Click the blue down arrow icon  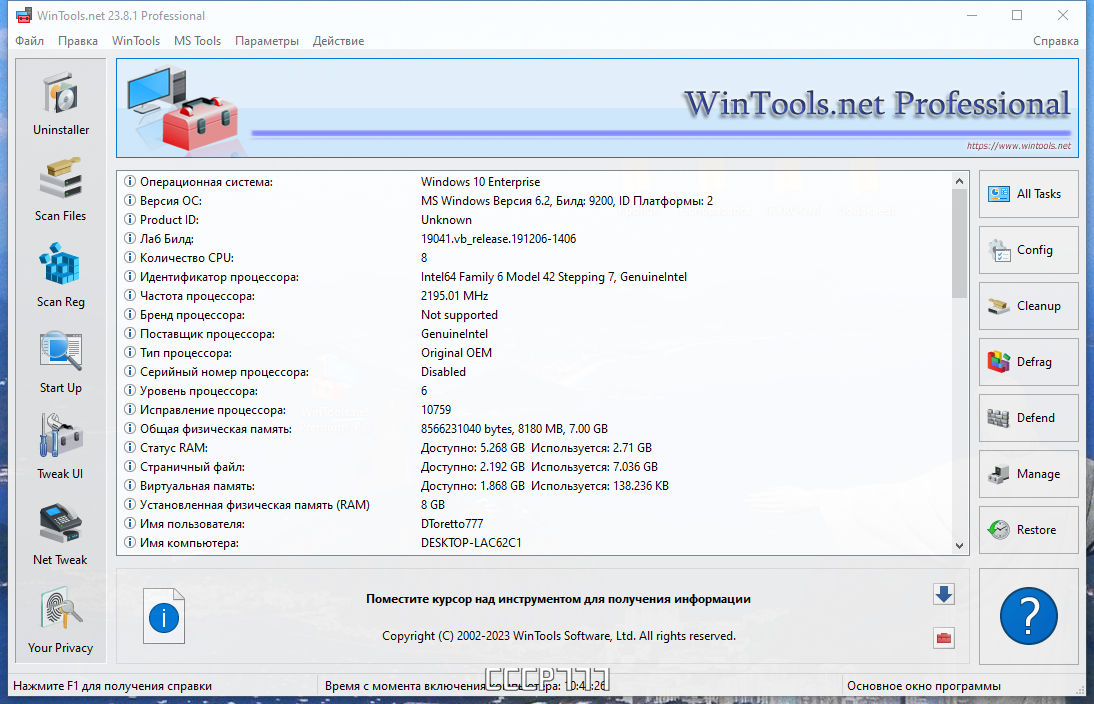pyautogui.click(x=944, y=594)
